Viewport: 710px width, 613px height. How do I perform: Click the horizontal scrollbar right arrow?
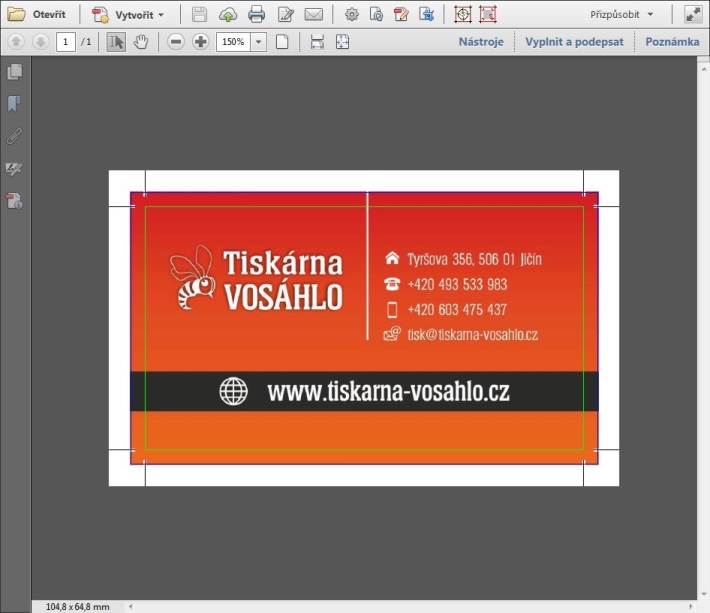[691, 606]
